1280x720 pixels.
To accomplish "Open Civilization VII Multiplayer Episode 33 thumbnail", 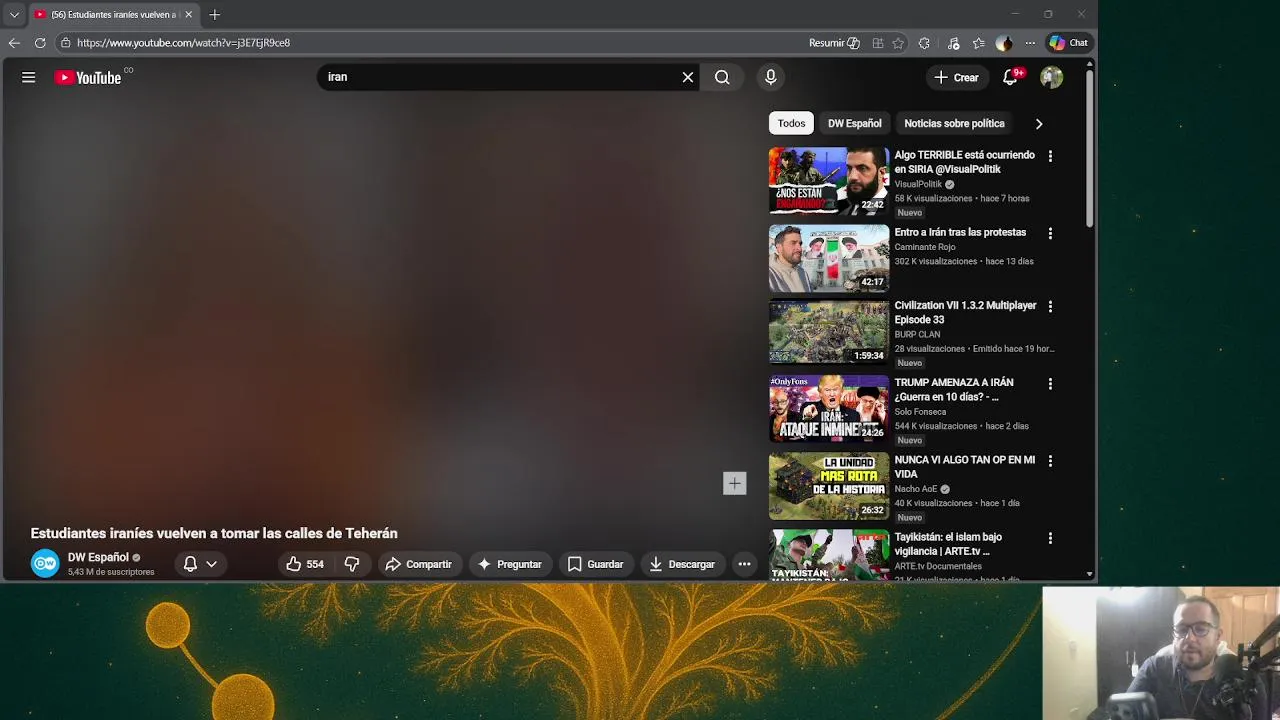I will [x=828, y=331].
